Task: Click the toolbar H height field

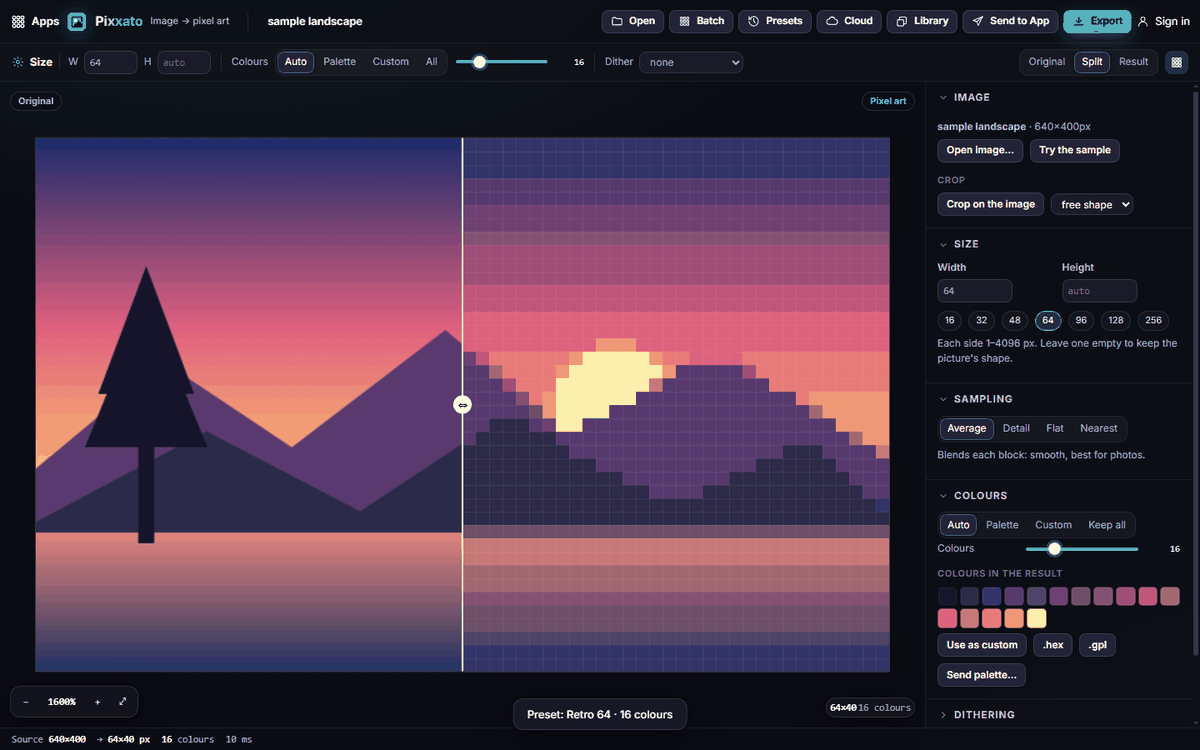Action: 184,62
